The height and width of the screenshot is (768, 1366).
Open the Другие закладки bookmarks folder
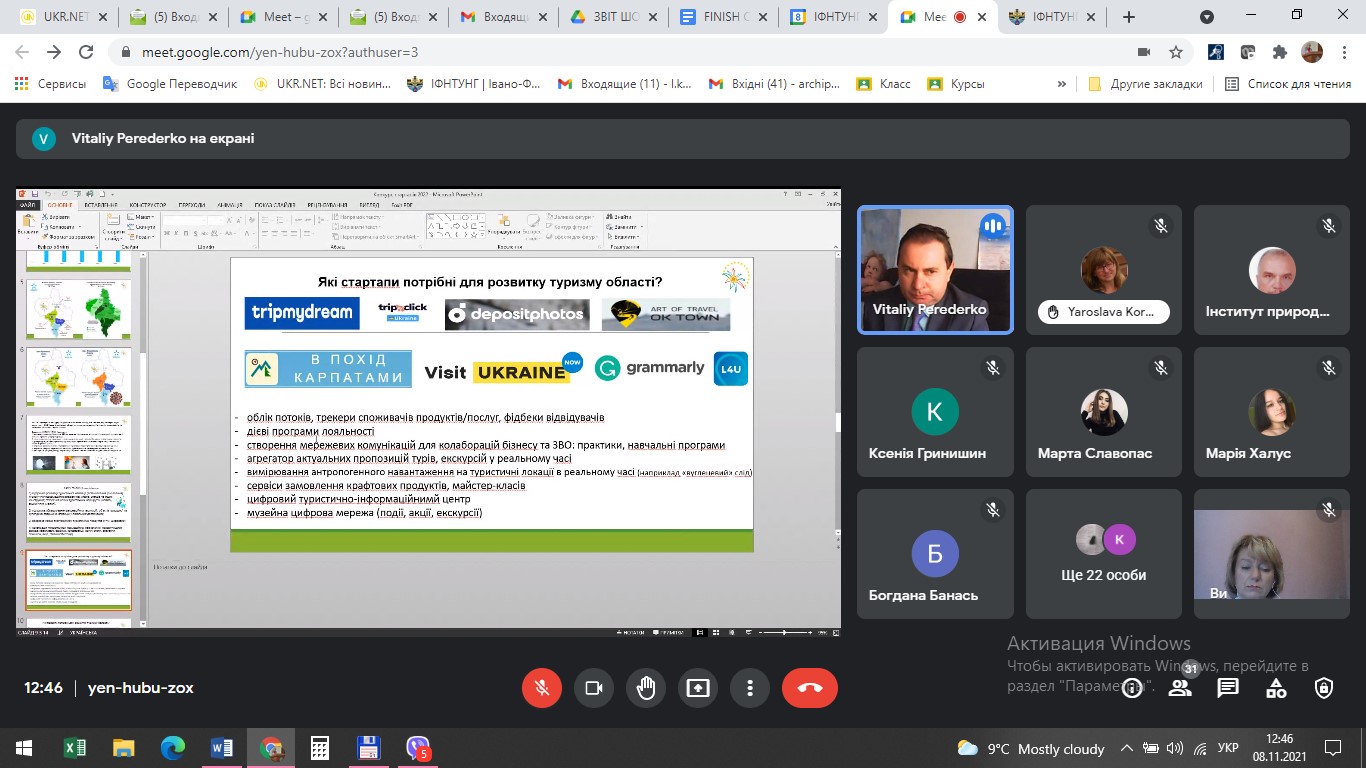(1145, 84)
